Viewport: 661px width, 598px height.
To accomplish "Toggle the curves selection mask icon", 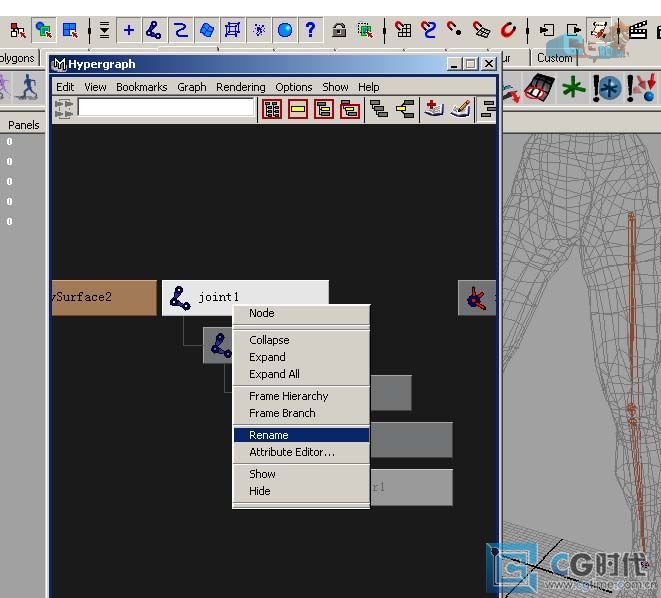I will click(180, 30).
